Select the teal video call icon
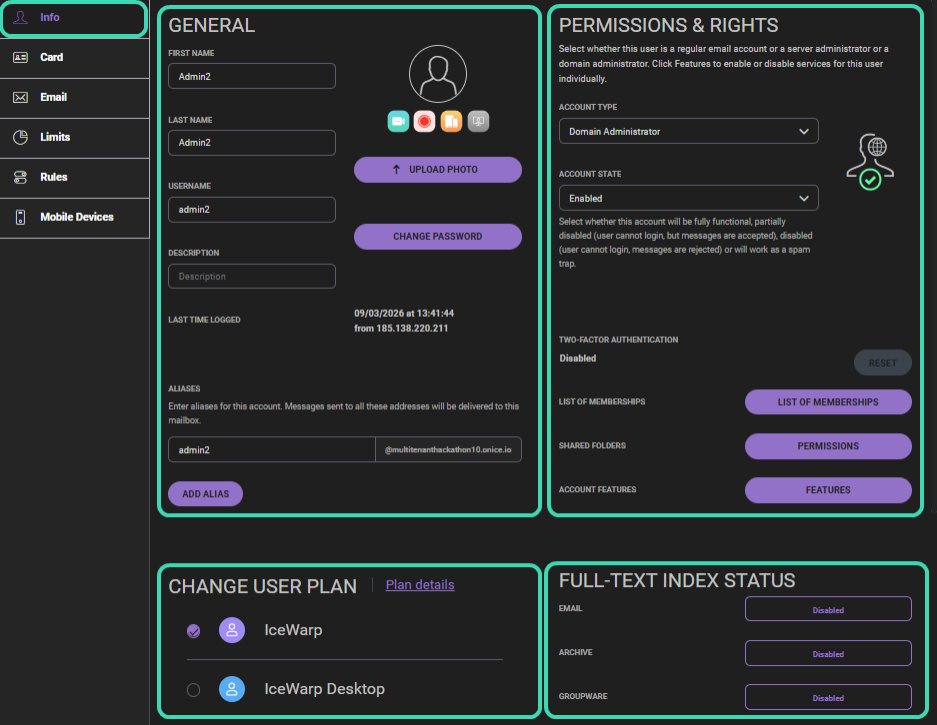 pyautogui.click(x=398, y=120)
